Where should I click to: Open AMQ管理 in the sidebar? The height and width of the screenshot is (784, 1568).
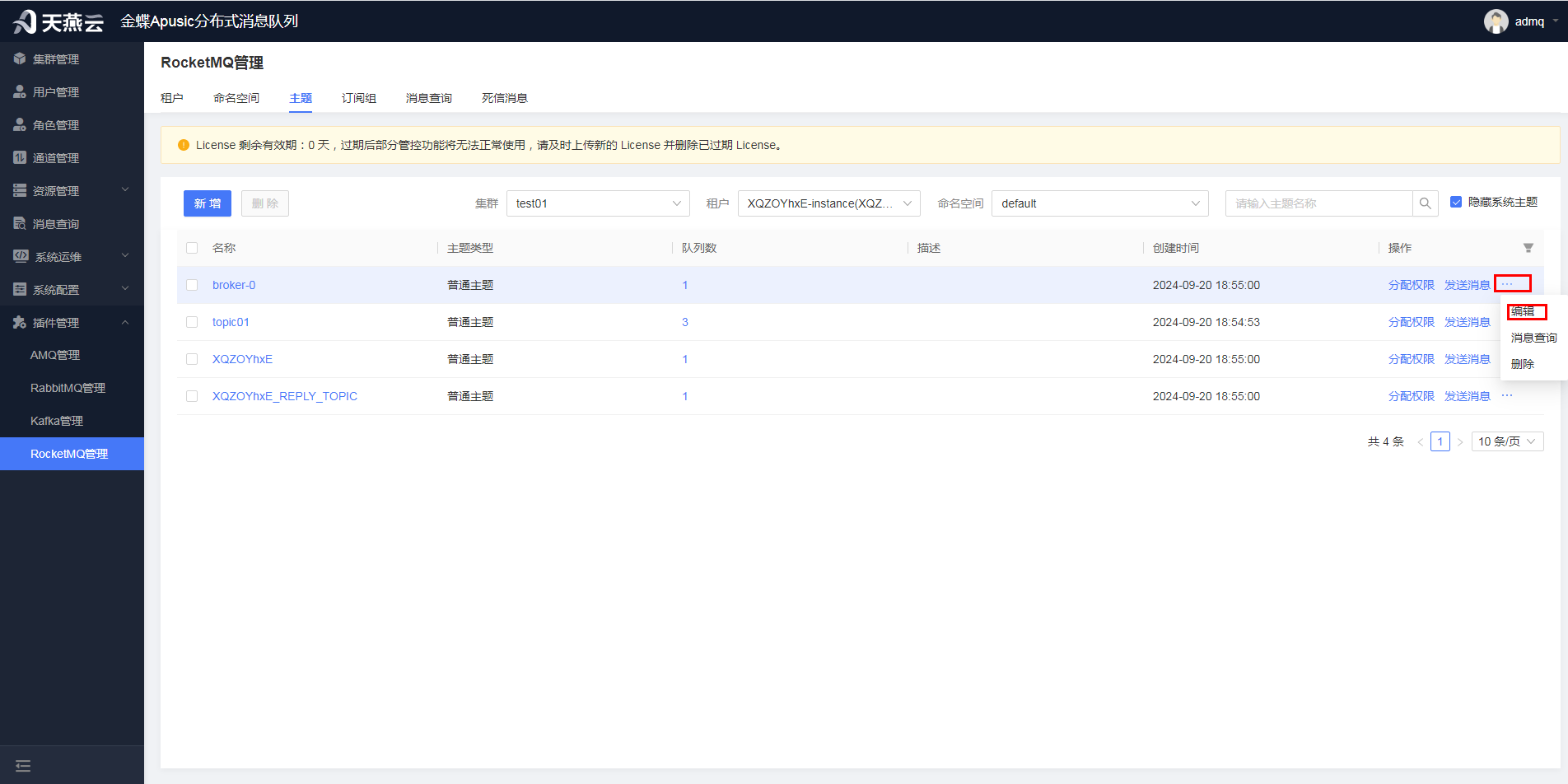pyautogui.click(x=55, y=355)
